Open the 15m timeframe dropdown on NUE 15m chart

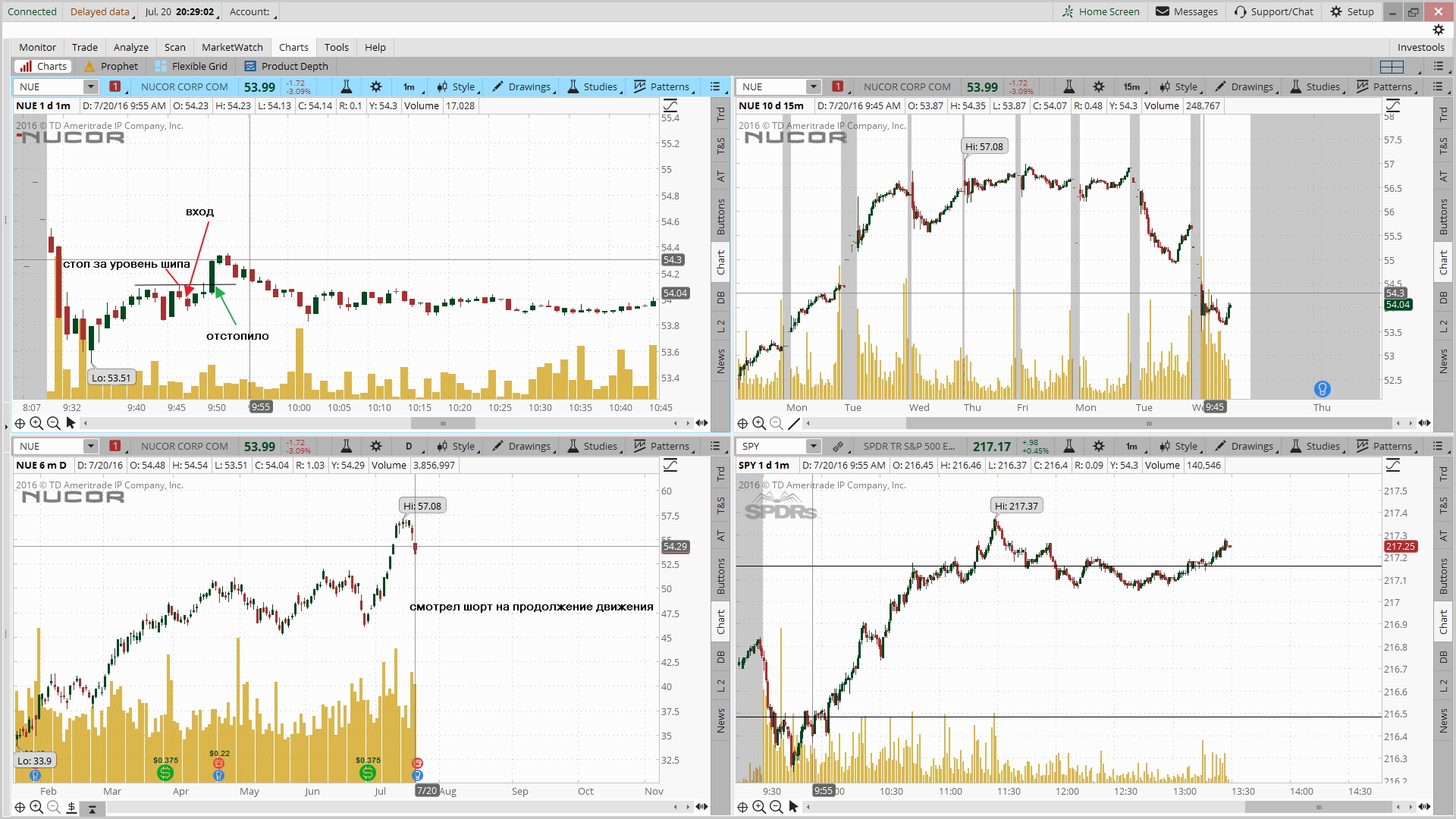click(1134, 86)
